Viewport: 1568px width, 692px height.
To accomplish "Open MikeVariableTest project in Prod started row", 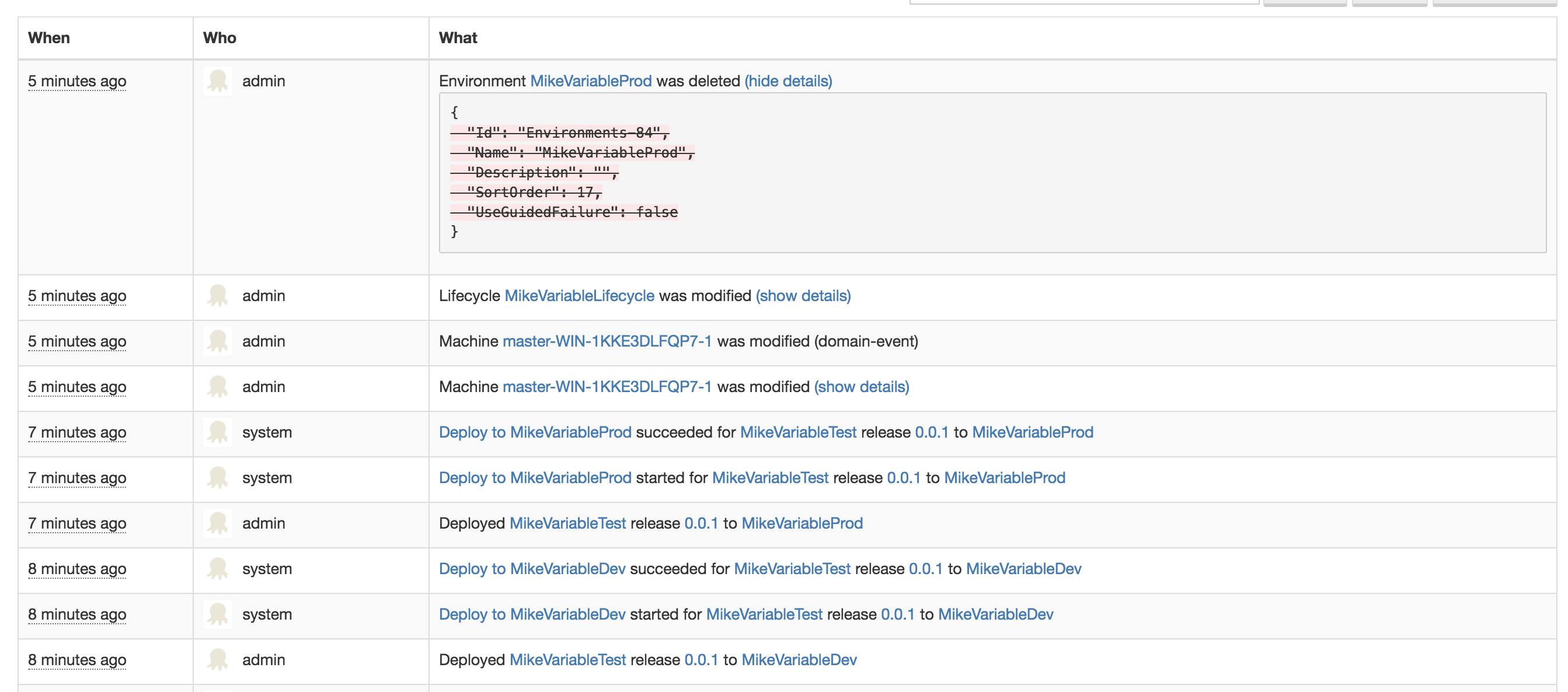I will coord(770,478).
